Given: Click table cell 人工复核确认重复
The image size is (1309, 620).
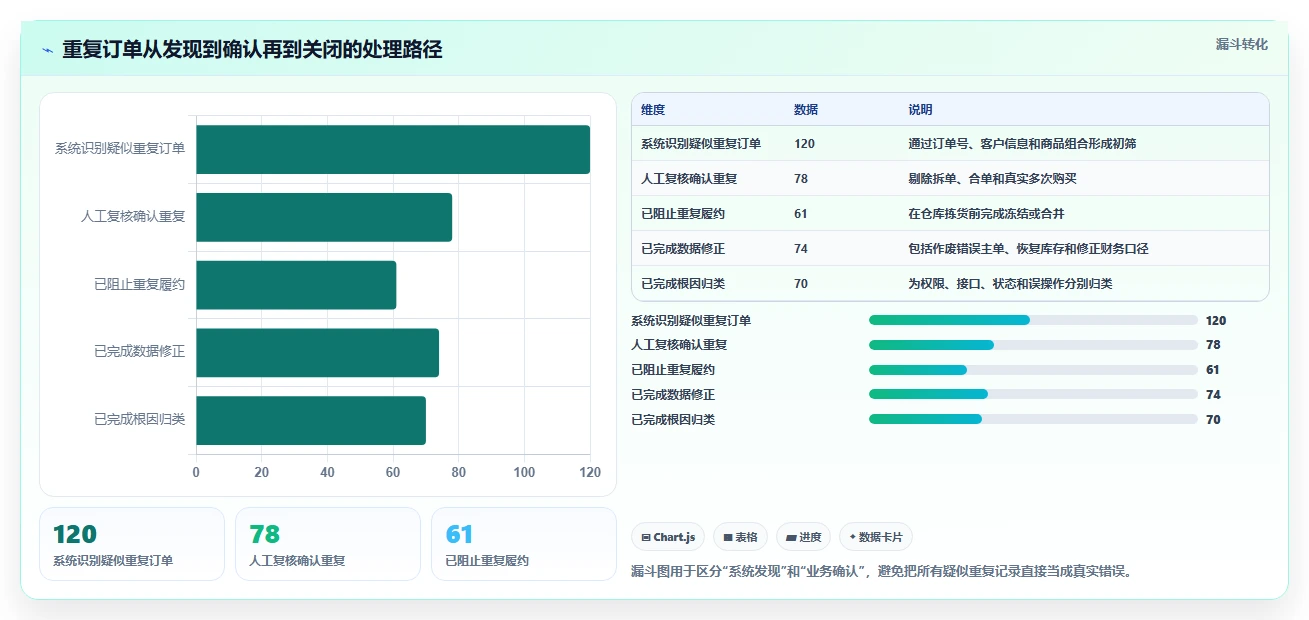Looking at the screenshot, I should tap(689, 179).
